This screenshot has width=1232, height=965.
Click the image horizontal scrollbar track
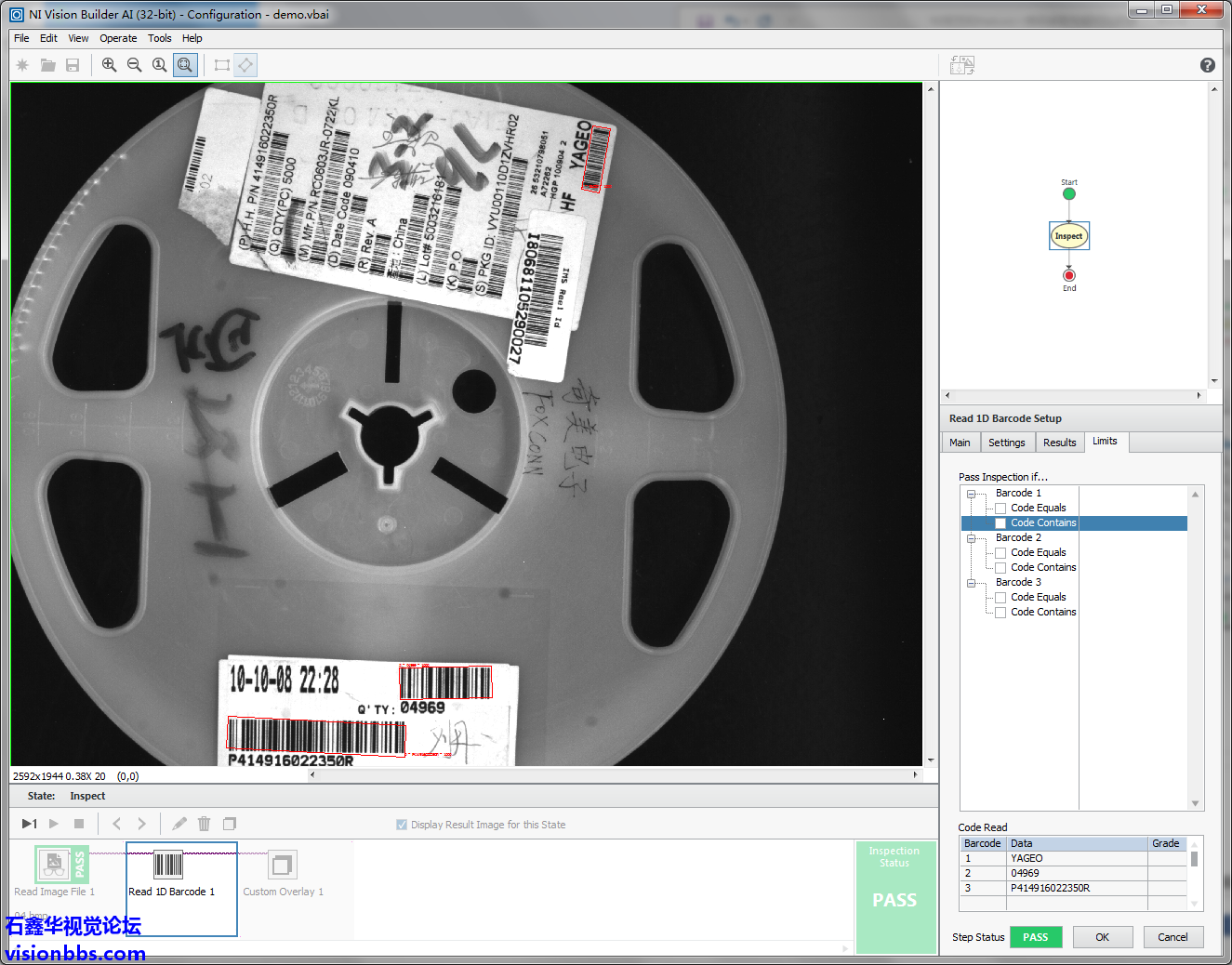[x=614, y=774]
